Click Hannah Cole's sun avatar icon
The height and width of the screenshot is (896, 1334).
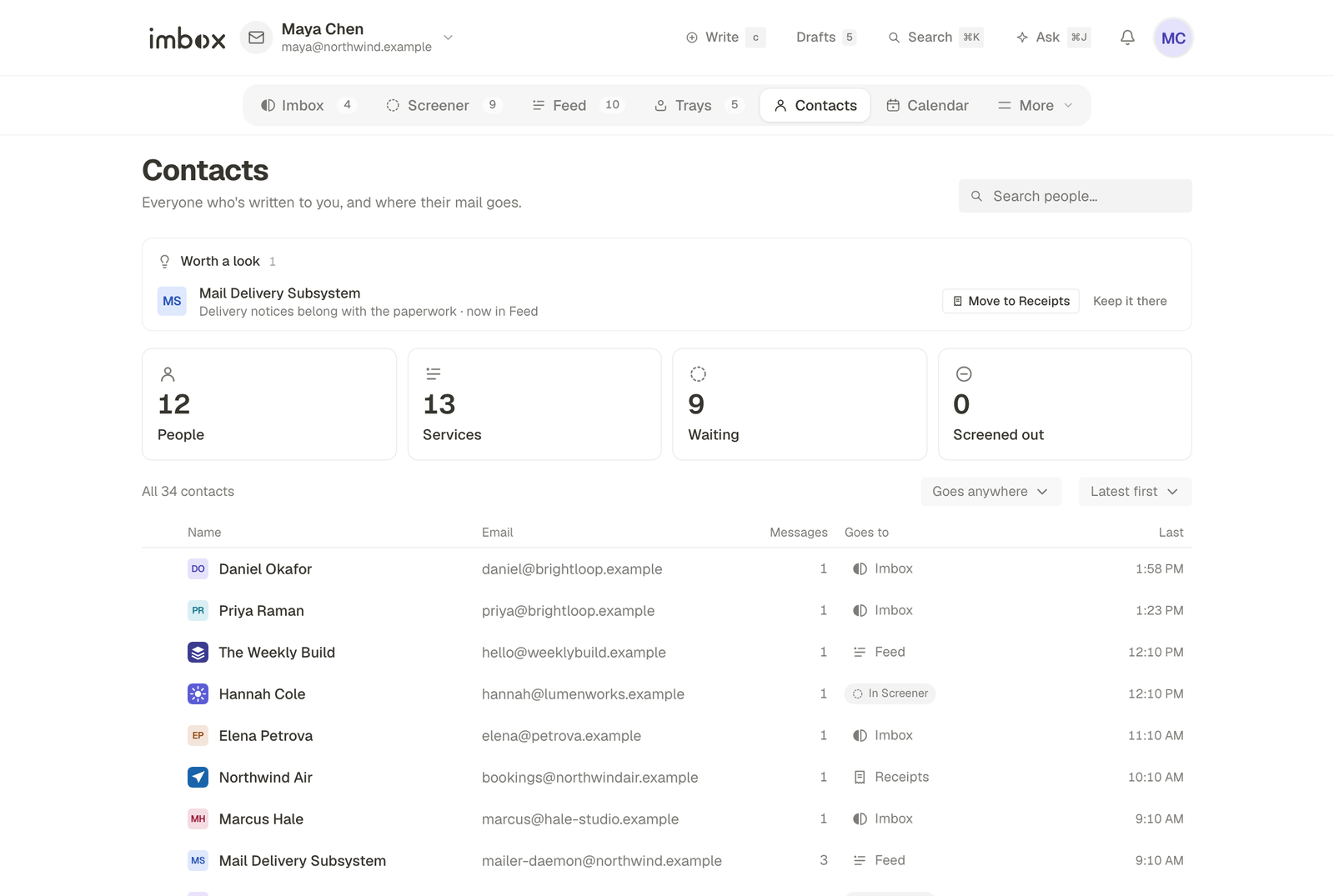pos(198,694)
